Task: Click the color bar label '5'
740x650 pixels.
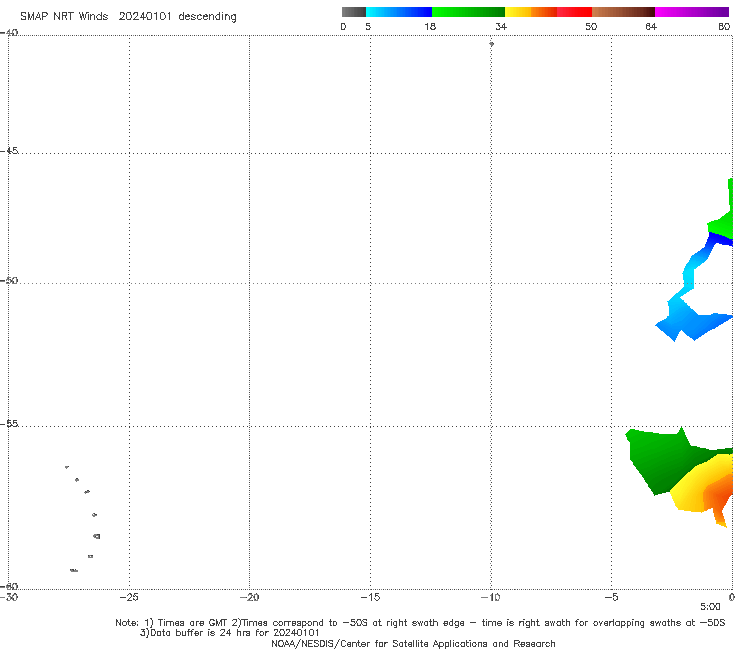Action: (368, 26)
